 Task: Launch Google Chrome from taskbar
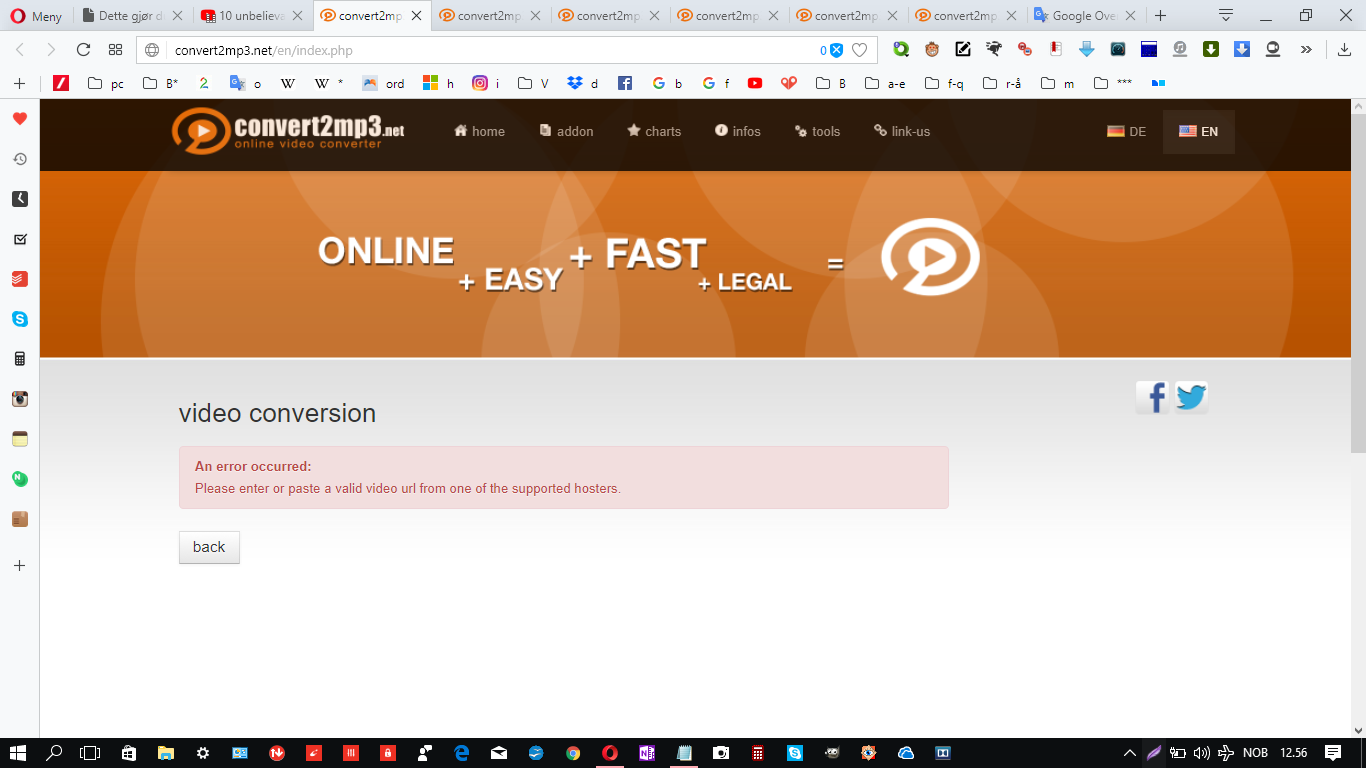point(573,753)
